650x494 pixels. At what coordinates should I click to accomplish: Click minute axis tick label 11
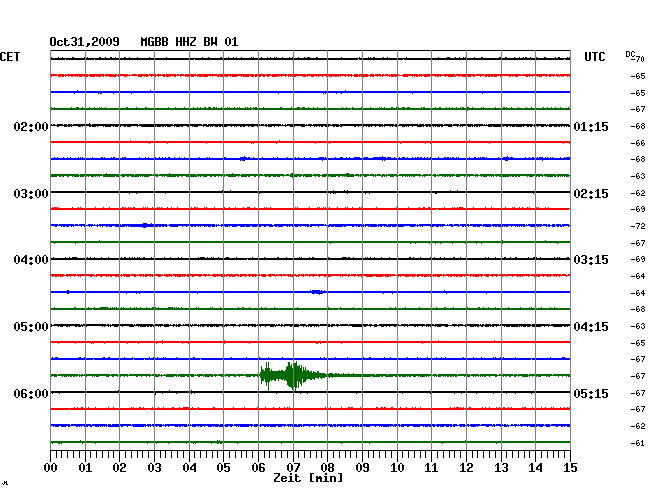(432, 467)
